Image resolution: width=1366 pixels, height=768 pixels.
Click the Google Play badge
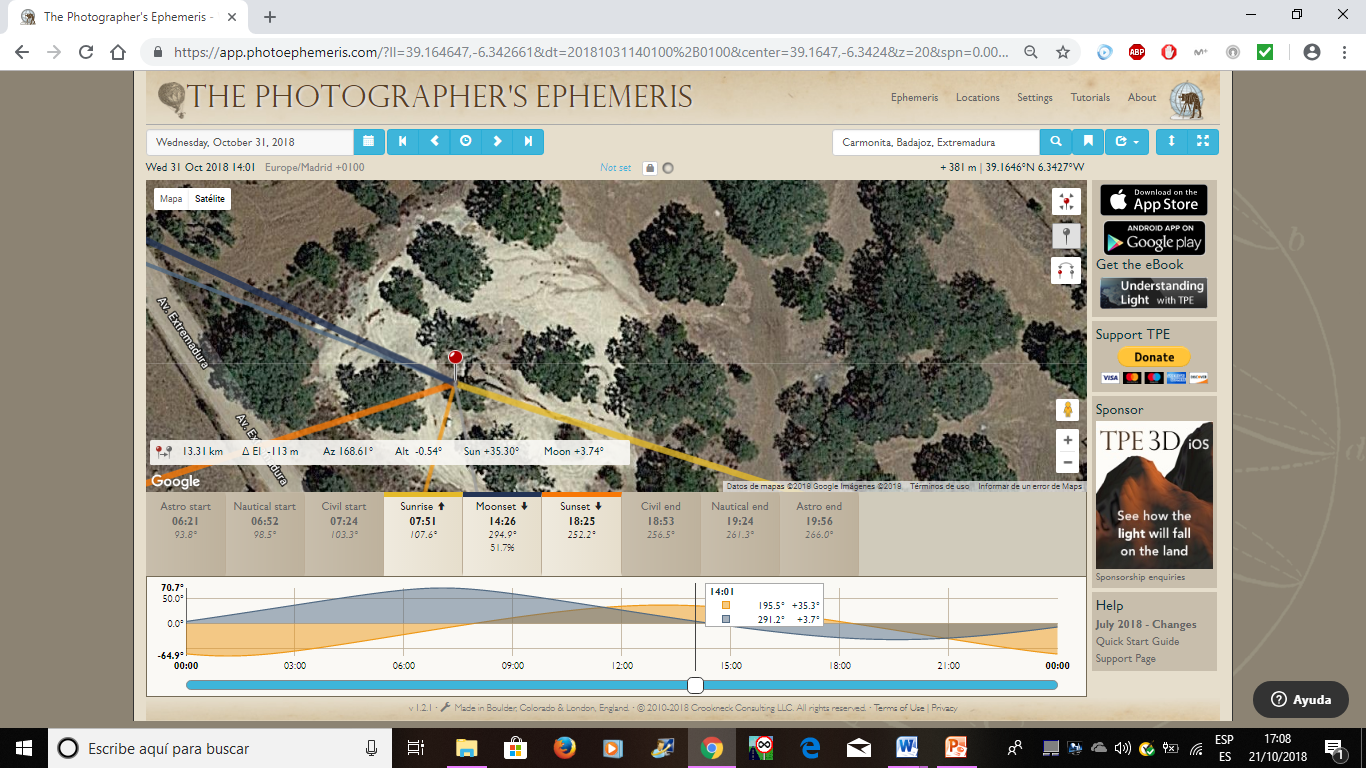click(1154, 238)
